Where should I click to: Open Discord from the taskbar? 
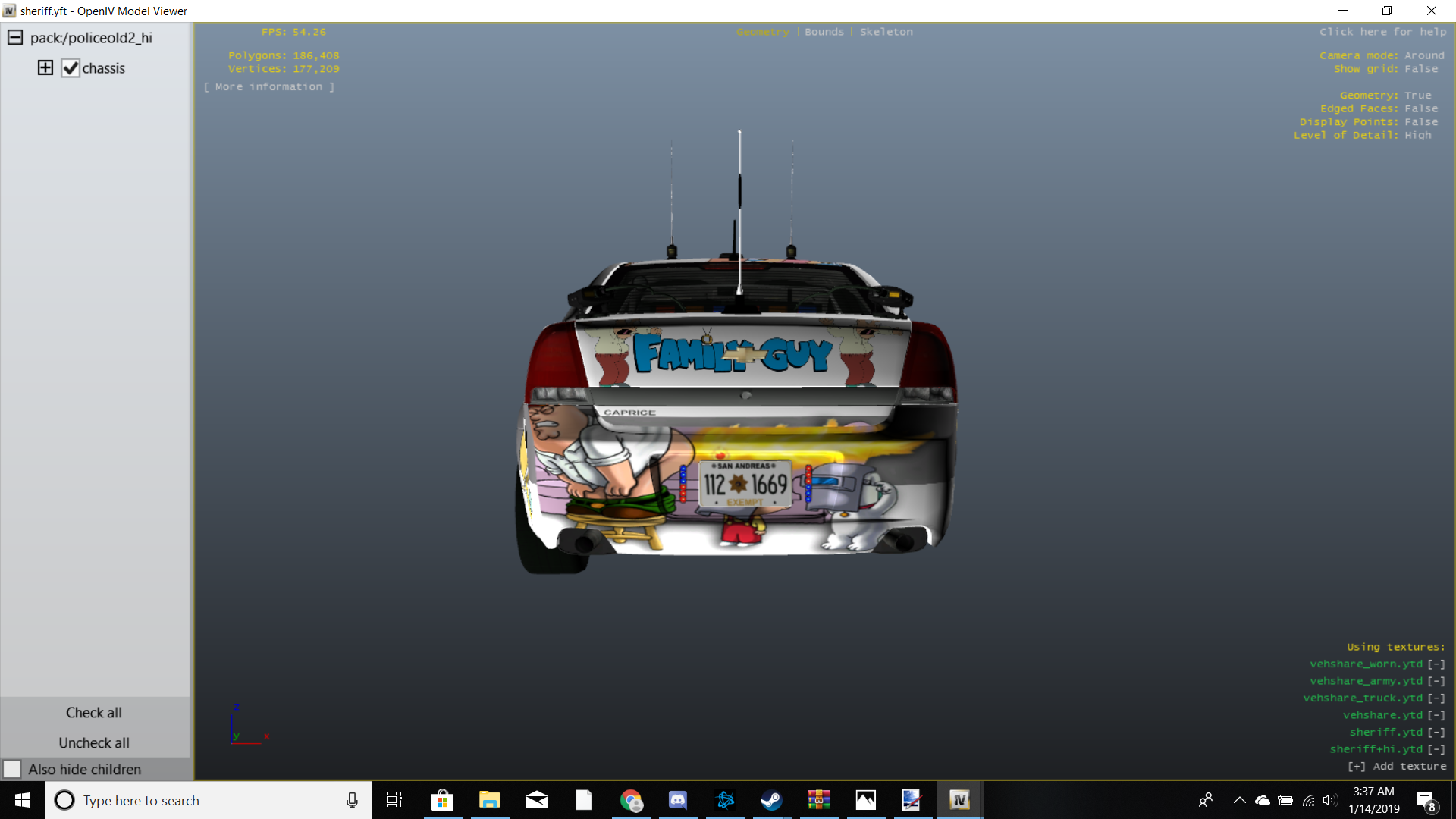(x=677, y=800)
